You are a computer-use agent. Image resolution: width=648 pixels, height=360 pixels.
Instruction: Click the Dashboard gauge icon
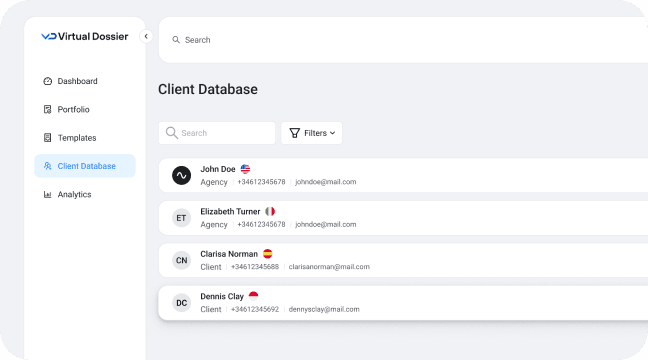point(48,81)
